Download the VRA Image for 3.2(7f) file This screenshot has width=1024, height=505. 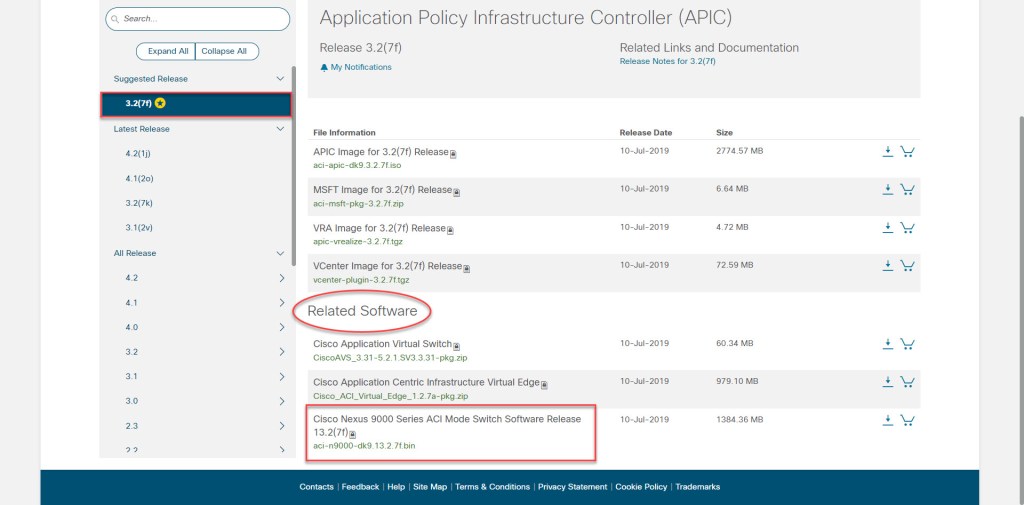pos(887,227)
